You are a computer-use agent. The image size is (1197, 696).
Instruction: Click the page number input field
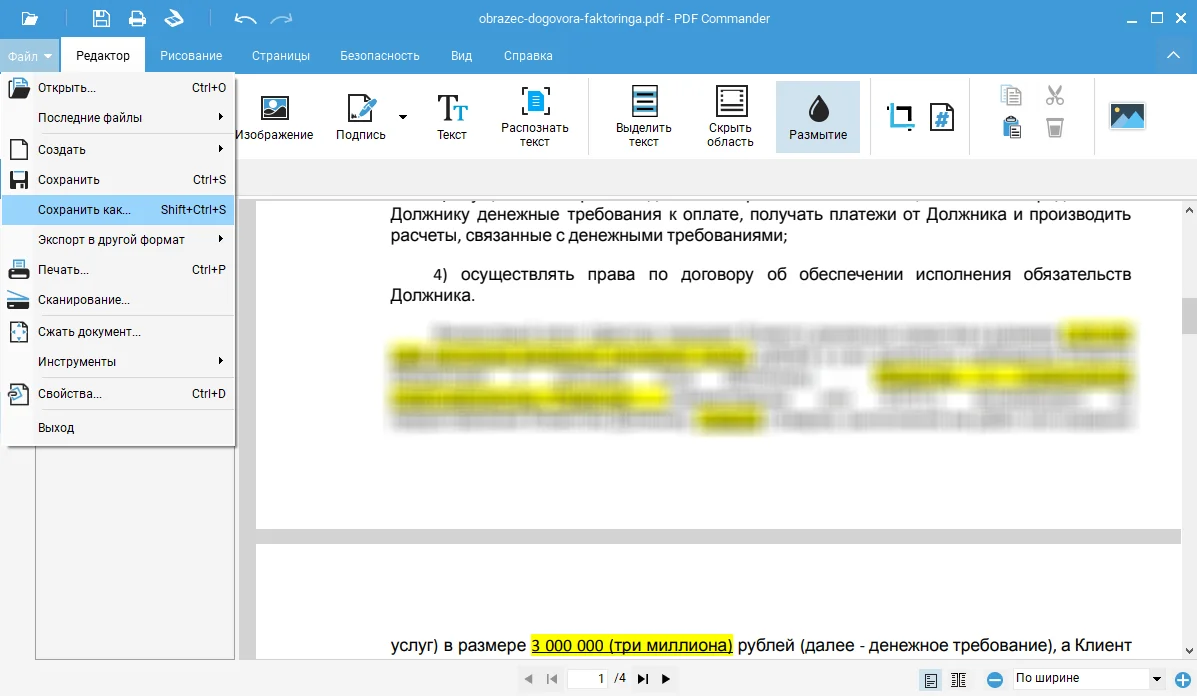click(x=588, y=679)
